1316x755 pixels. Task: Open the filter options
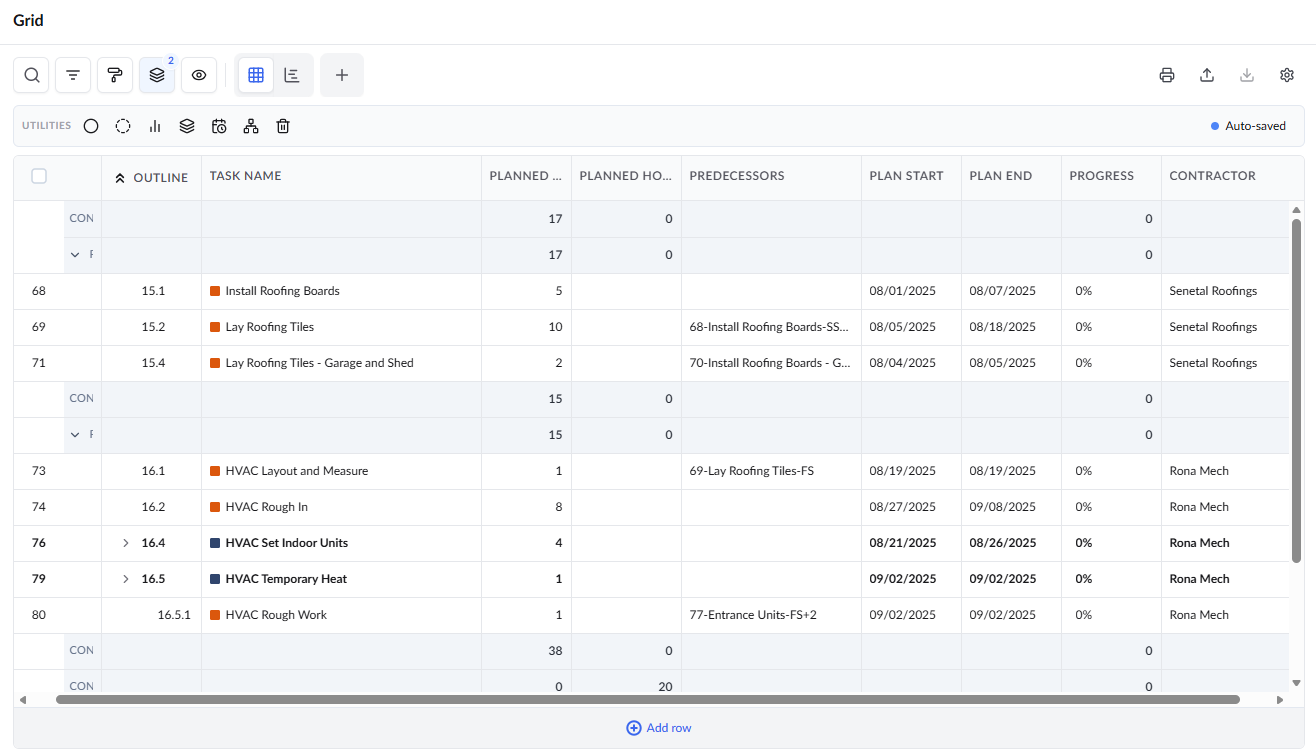click(73, 75)
